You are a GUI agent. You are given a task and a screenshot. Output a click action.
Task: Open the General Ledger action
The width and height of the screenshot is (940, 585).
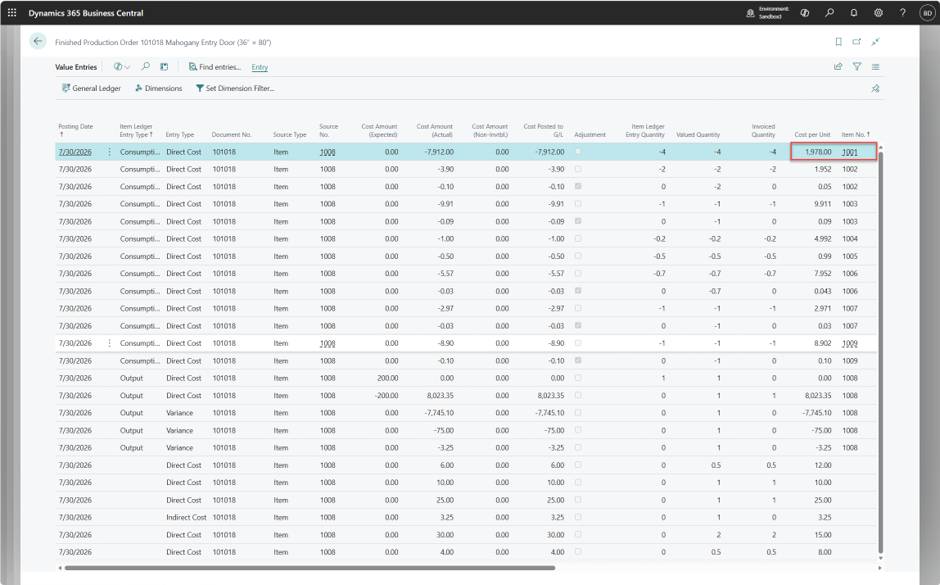91,88
